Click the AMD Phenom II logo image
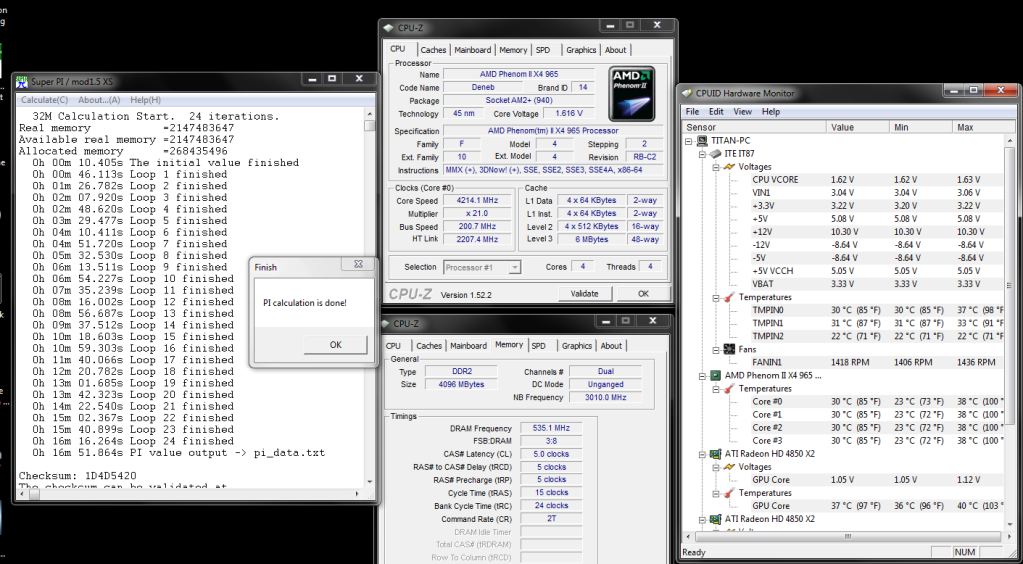The width and height of the screenshot is (1023, 564). [632, 92]
